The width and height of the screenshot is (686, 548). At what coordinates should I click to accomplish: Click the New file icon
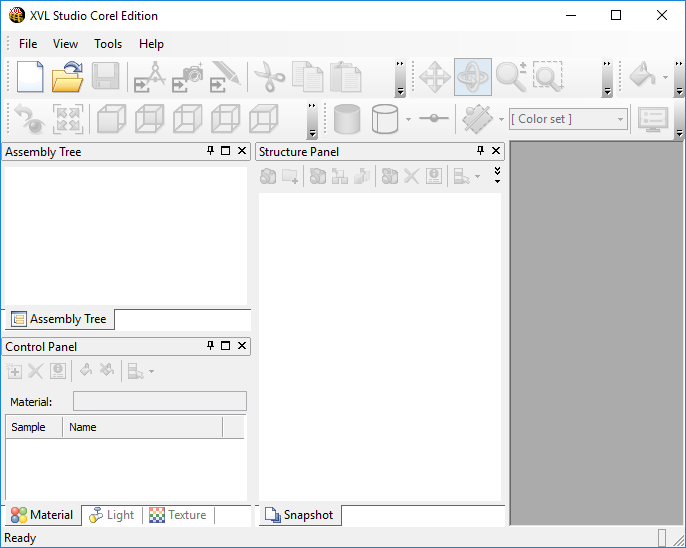pyautogui.click(x=31, y=77)
